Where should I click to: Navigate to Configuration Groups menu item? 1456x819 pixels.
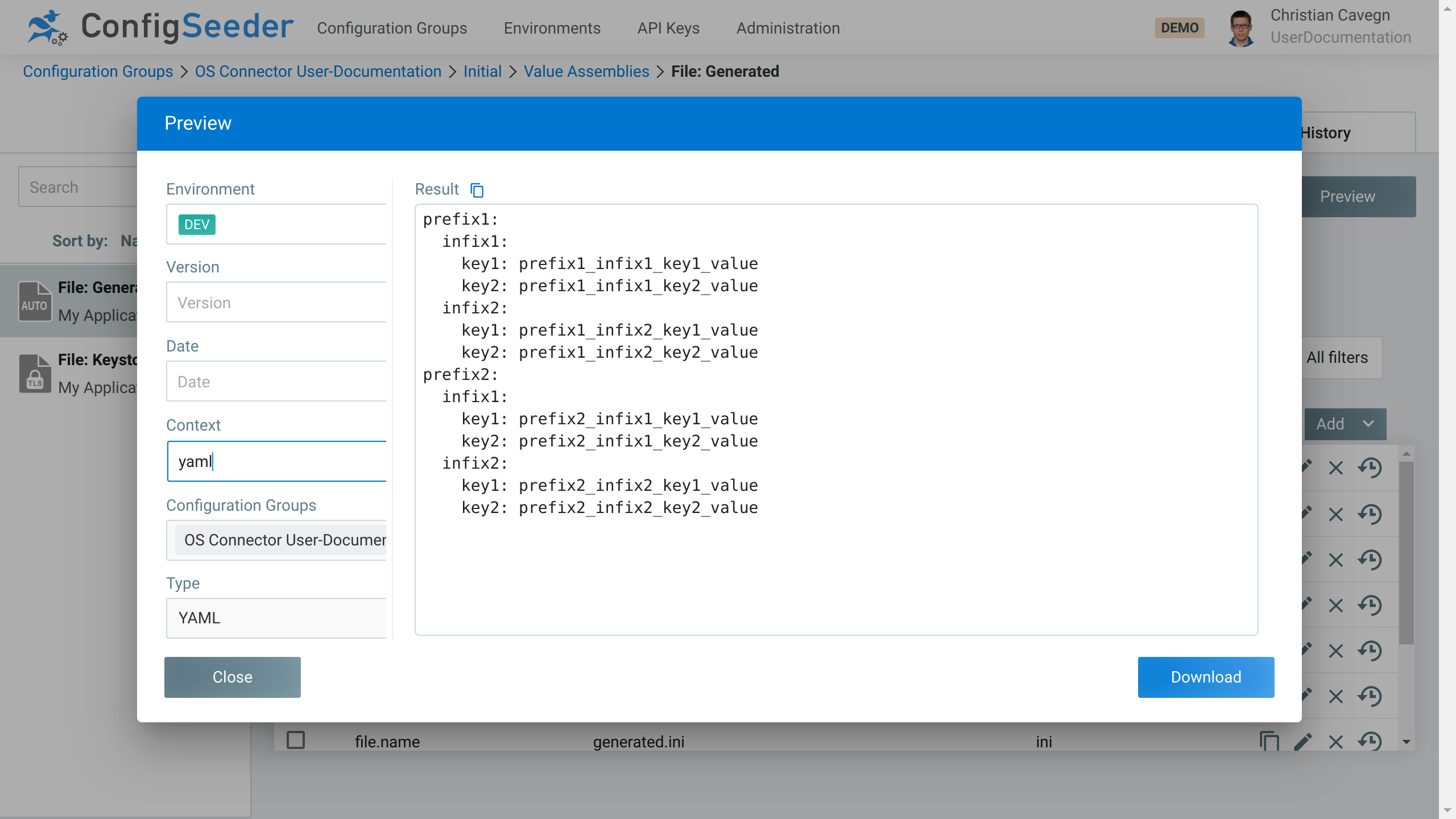(x=392, y=27)
